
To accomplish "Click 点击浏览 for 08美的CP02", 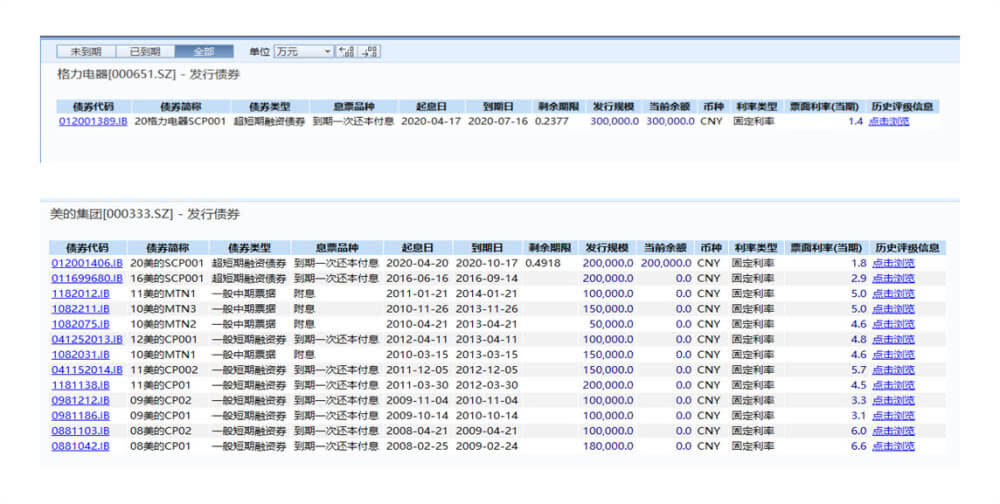I will [893, 431].
